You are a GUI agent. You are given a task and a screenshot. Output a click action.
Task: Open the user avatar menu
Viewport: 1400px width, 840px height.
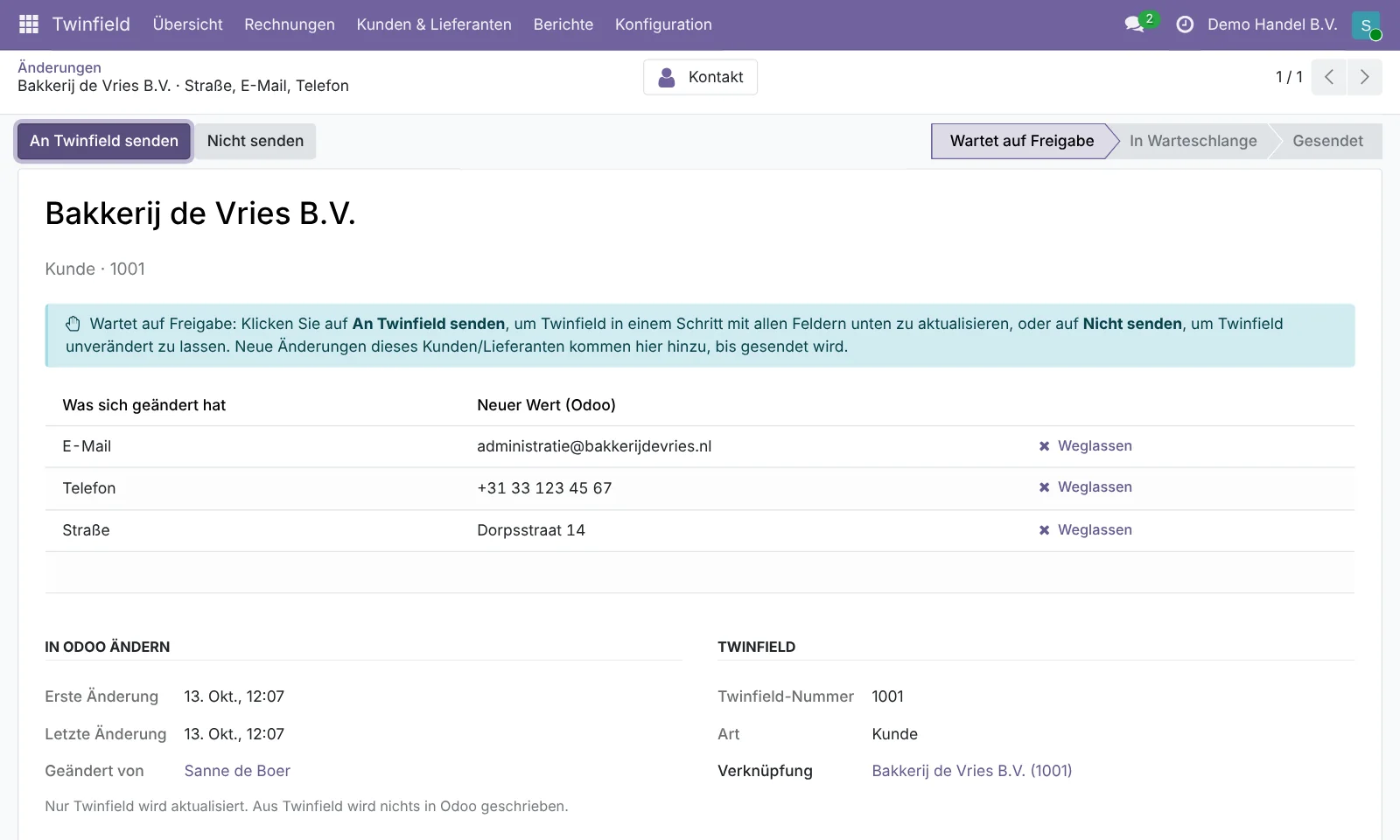click(x=1366, y=25)
